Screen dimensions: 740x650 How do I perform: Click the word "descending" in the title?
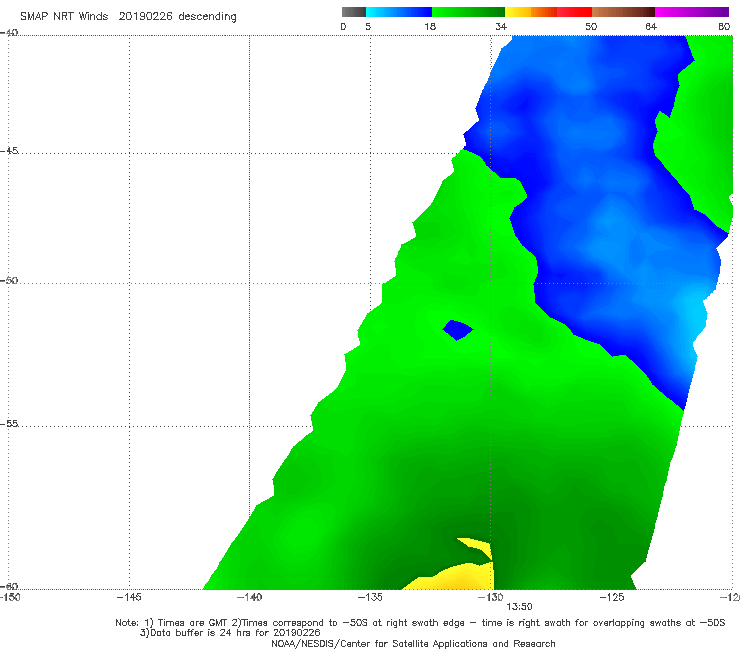[208, 16]
